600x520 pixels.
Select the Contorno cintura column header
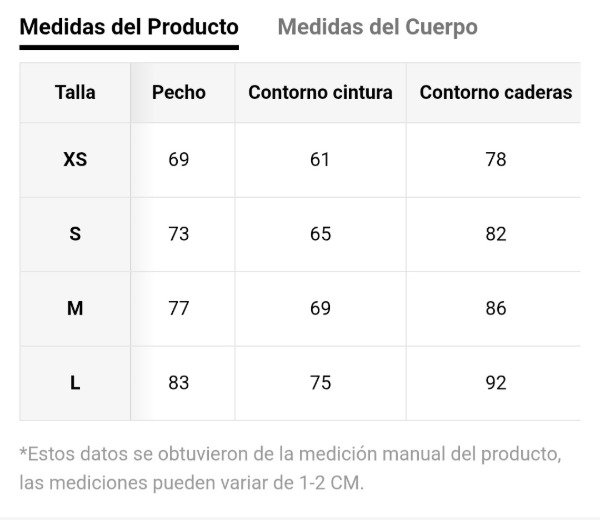point(320,92)
